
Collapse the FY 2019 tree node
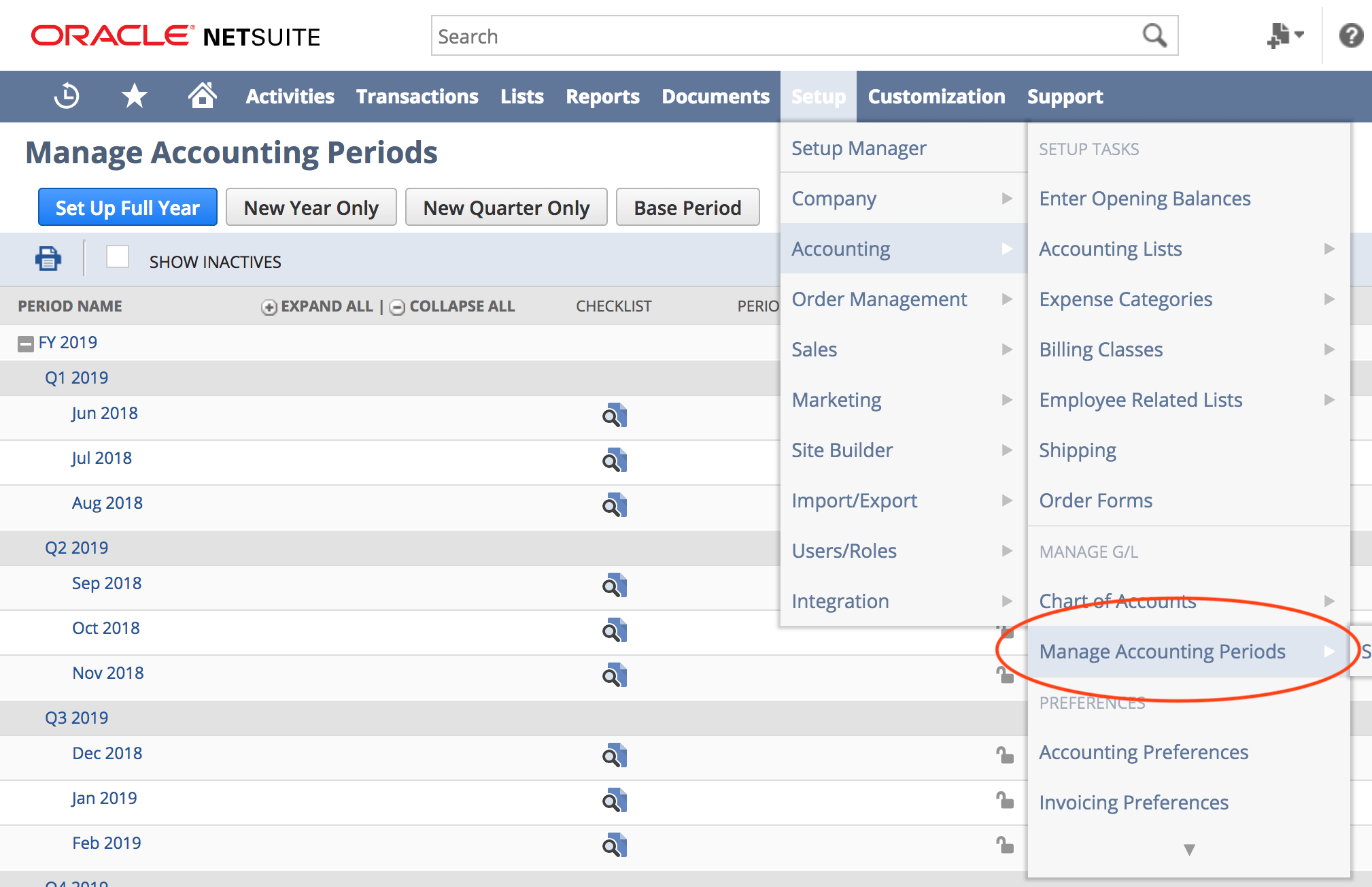tap(26, 344)
